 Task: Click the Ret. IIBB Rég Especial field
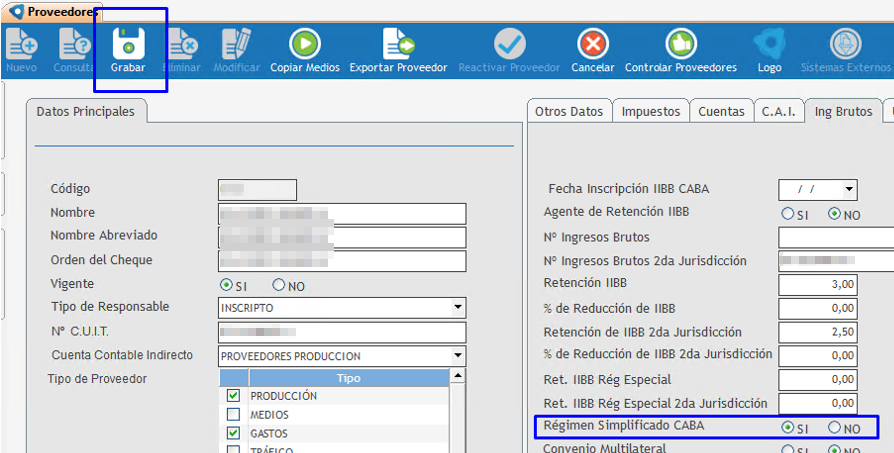(818, 379)
